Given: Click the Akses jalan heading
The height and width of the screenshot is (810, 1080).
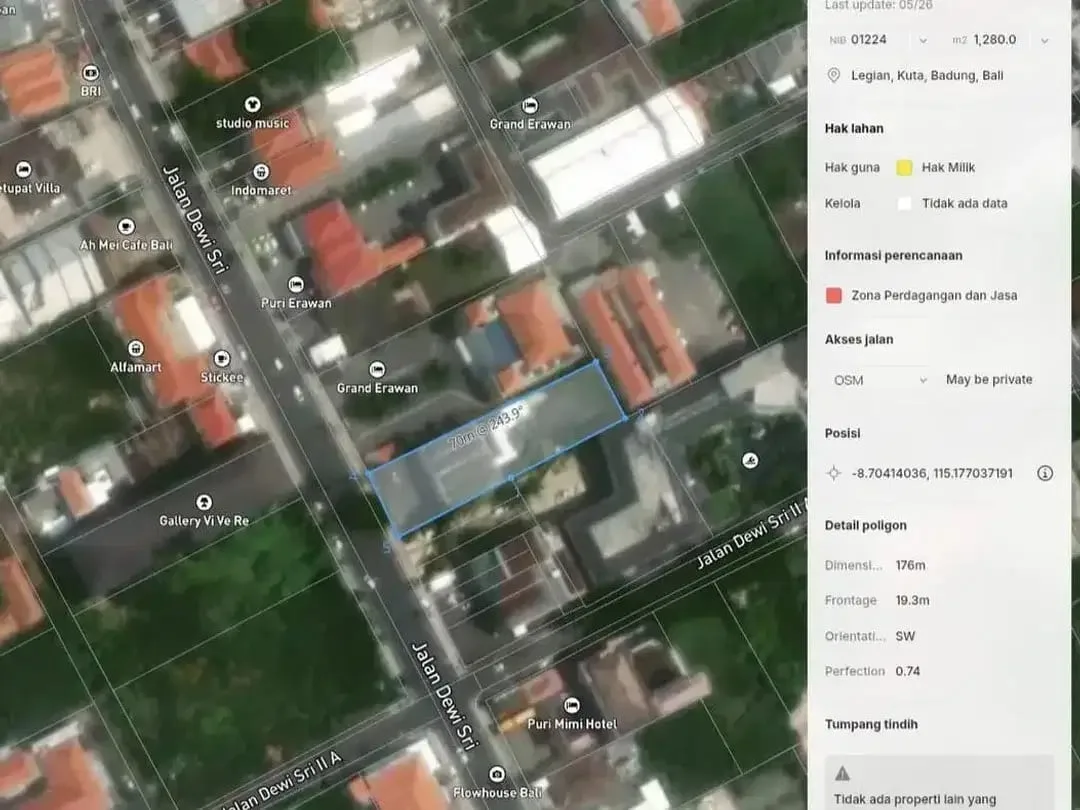Looking at the screenshot, I should click(x=859, y=340).
